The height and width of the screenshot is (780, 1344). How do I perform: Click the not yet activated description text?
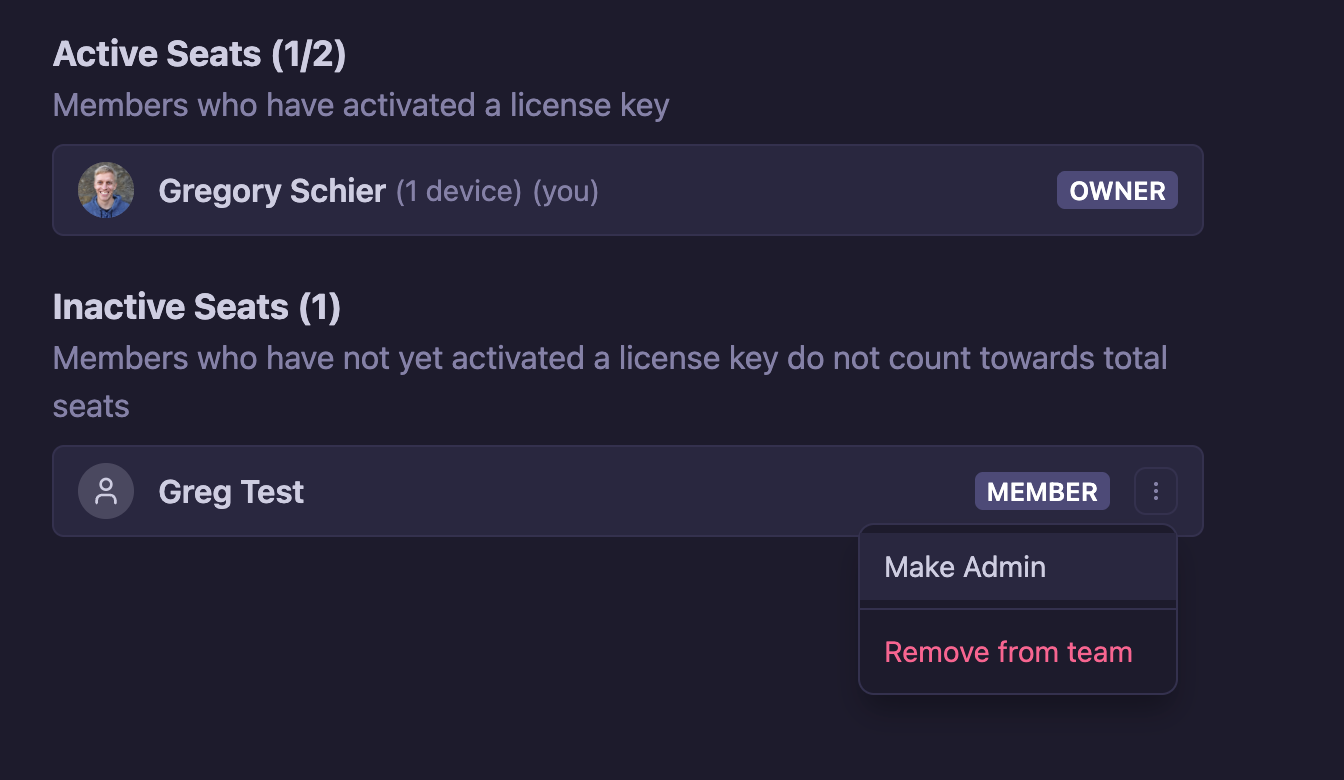(610, 358)
